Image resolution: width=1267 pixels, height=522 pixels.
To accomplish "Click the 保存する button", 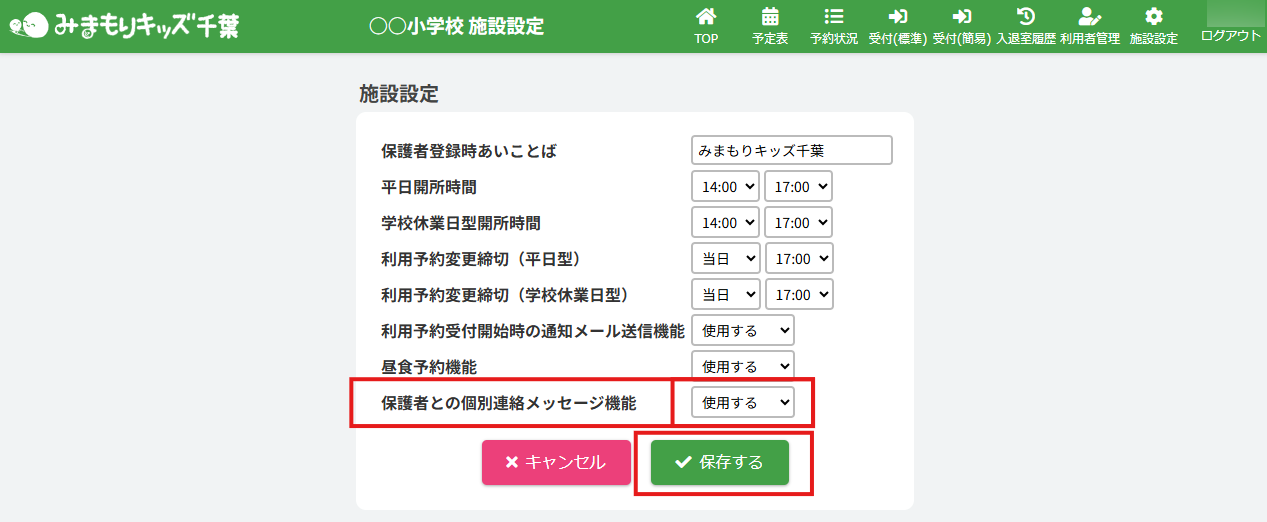I will pos(720,462).
